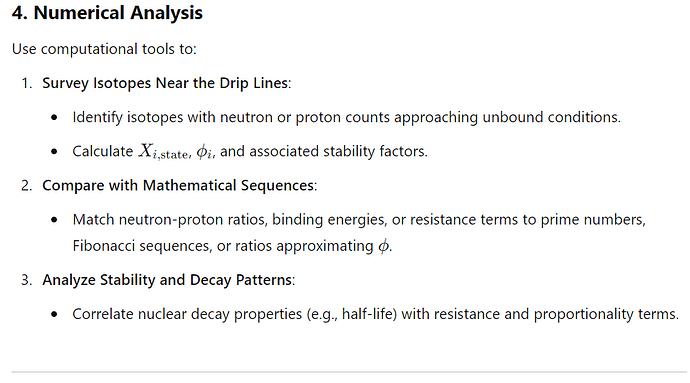
Task: Select 'Compare with Mathematical Sequences' item
Action: click(180, 185)
